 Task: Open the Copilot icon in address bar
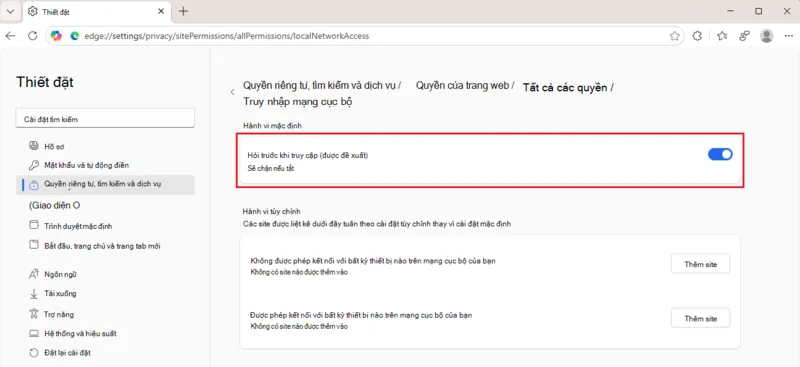pyautogui.click(x=56, y=36)
